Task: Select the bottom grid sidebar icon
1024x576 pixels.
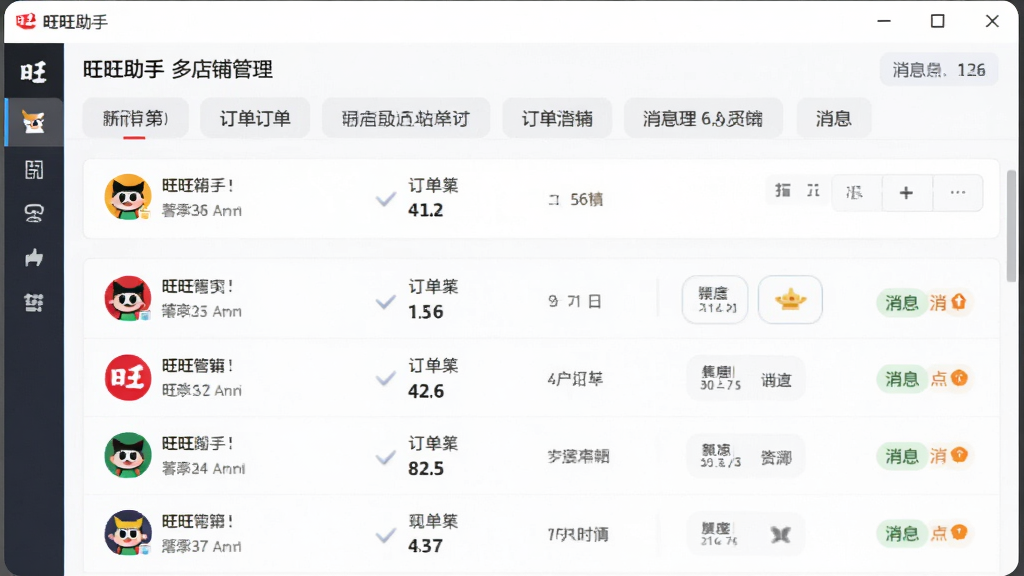Action: pos(34,302)
